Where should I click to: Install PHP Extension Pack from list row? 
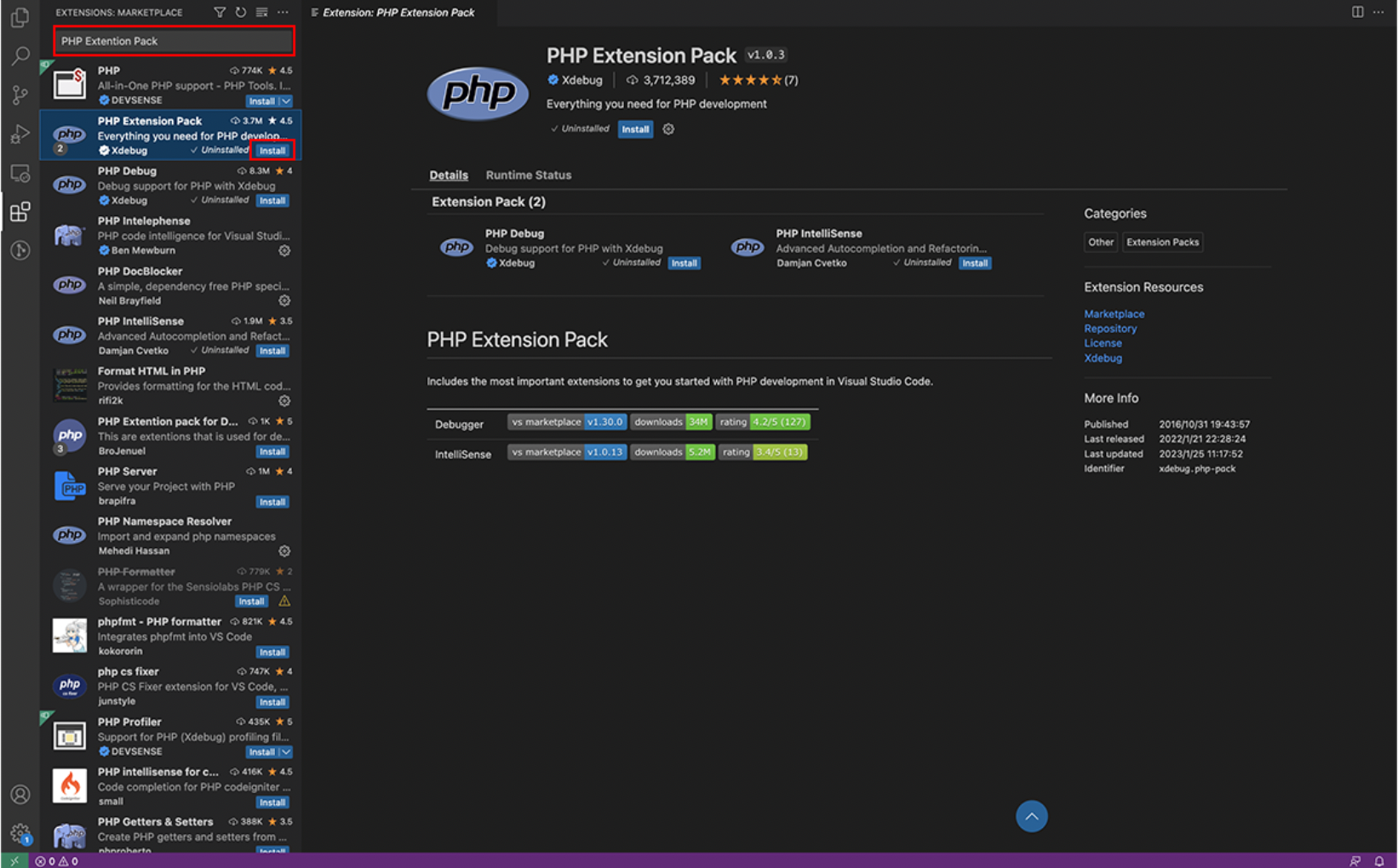(x=272, y=151)
